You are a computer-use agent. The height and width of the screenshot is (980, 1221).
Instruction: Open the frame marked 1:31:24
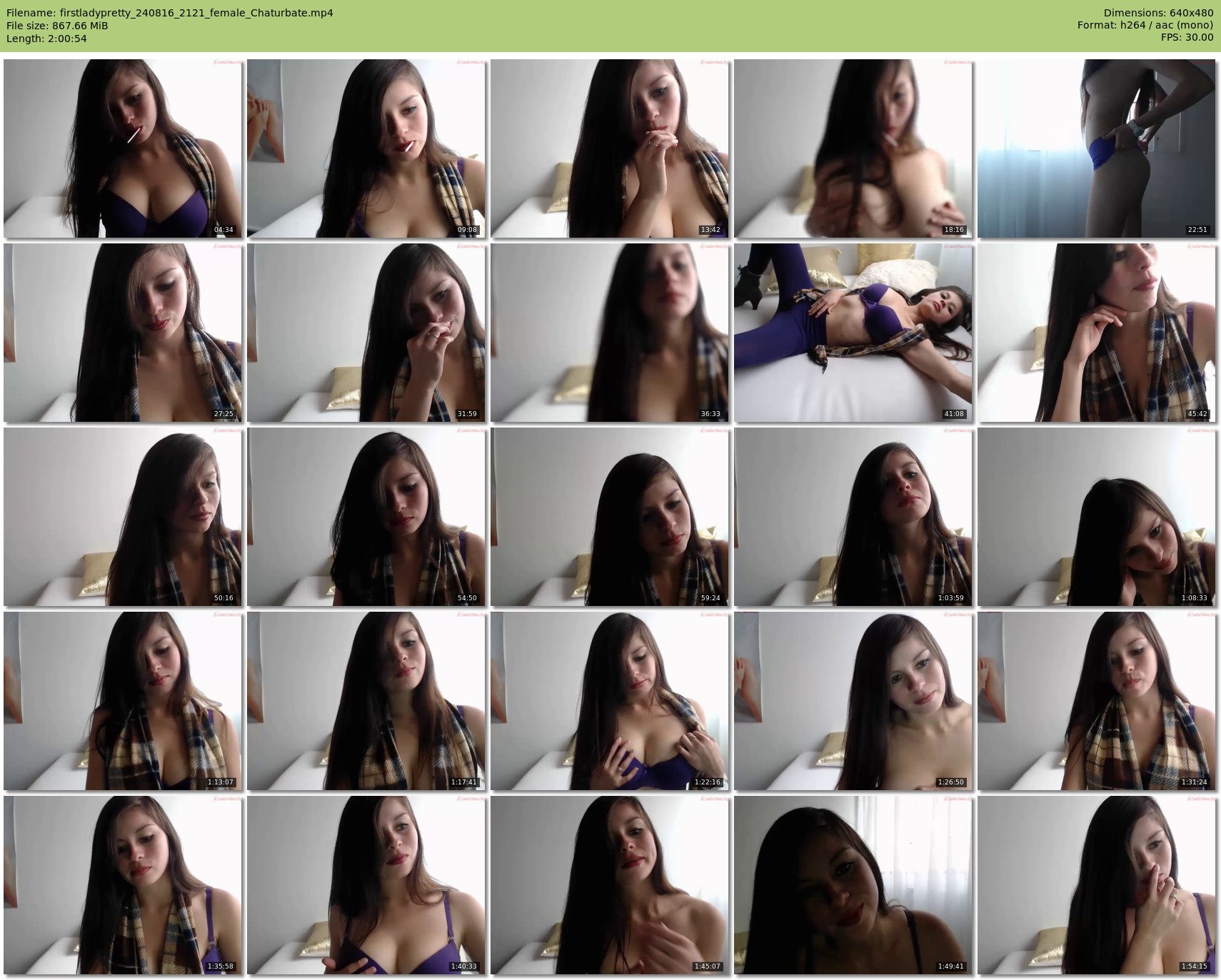click(1097, 701)
